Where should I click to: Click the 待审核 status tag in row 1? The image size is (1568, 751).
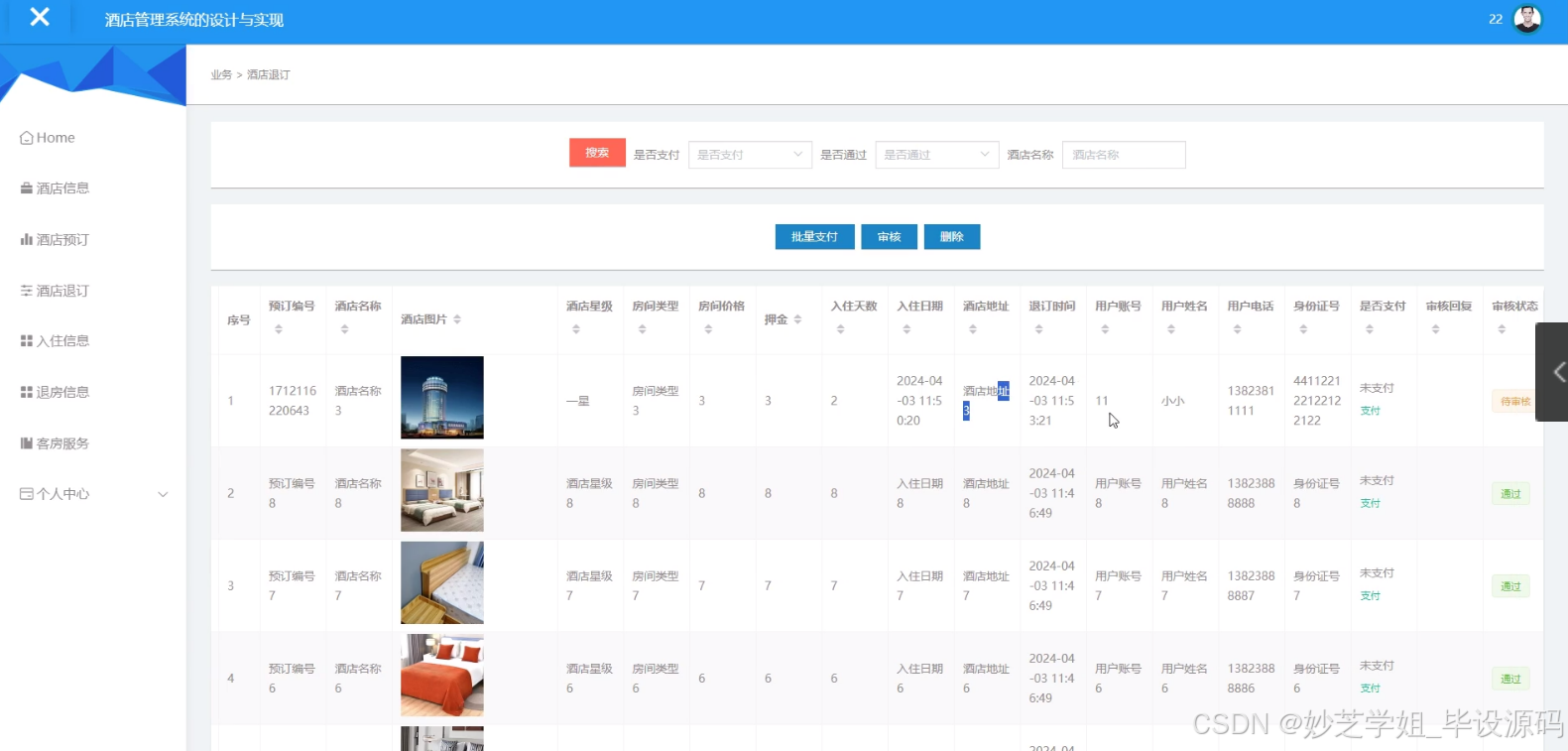(x=1514, y=402)
